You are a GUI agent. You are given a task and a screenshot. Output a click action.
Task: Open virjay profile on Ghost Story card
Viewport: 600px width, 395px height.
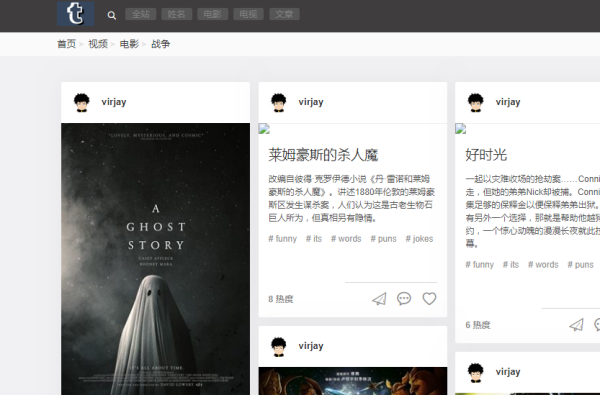114,102
